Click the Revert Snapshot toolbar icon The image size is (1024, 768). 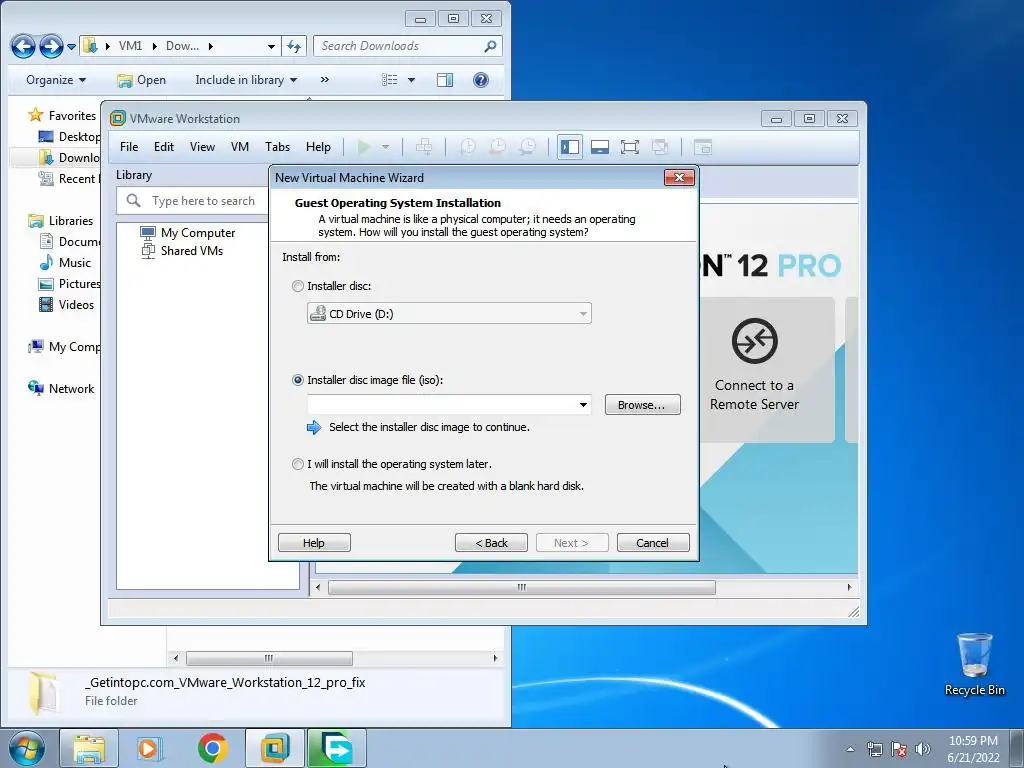(498, 147)
